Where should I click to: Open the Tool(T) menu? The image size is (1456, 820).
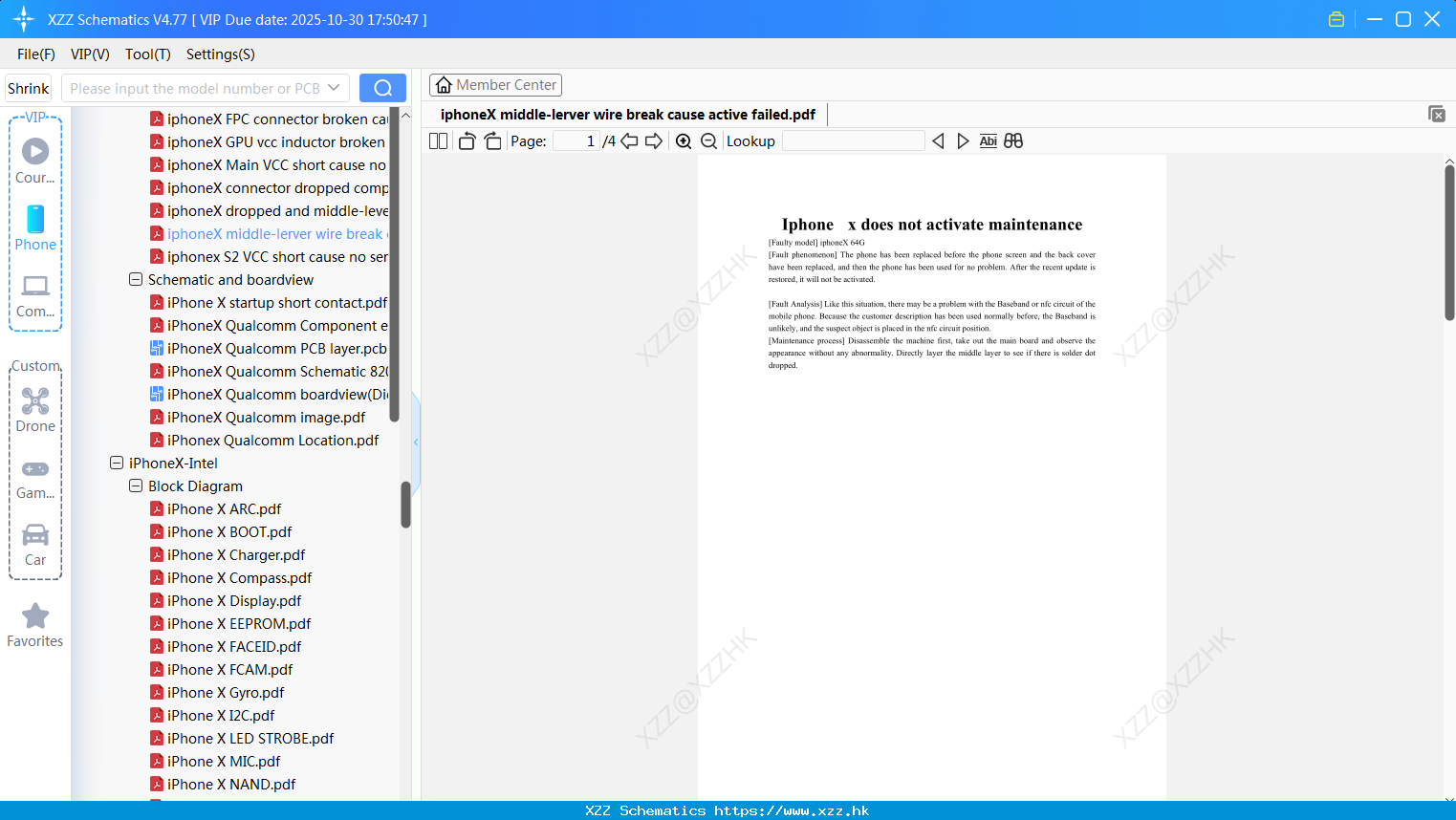click(148, 54)
